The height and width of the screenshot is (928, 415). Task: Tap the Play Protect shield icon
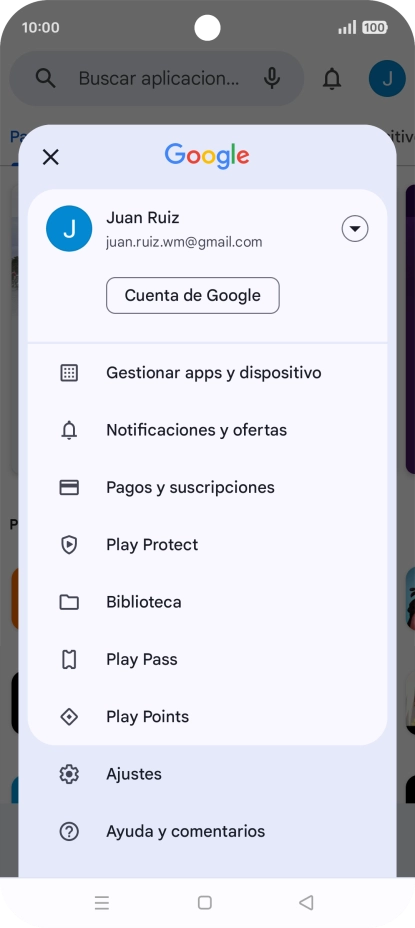(69, 544)
